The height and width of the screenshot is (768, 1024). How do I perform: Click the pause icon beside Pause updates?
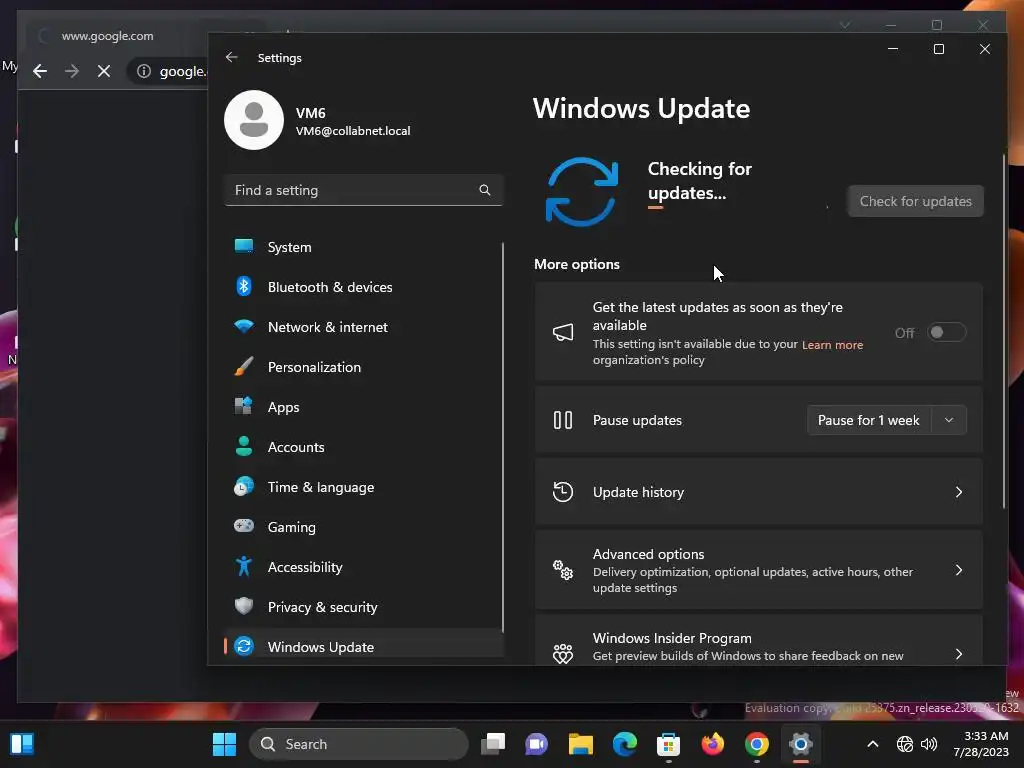563,420
